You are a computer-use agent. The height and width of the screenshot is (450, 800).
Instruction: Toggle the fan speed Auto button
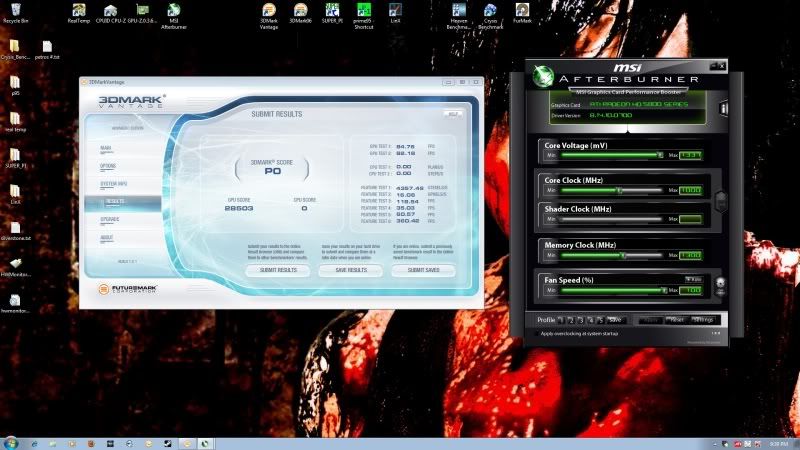pos(692,279)
